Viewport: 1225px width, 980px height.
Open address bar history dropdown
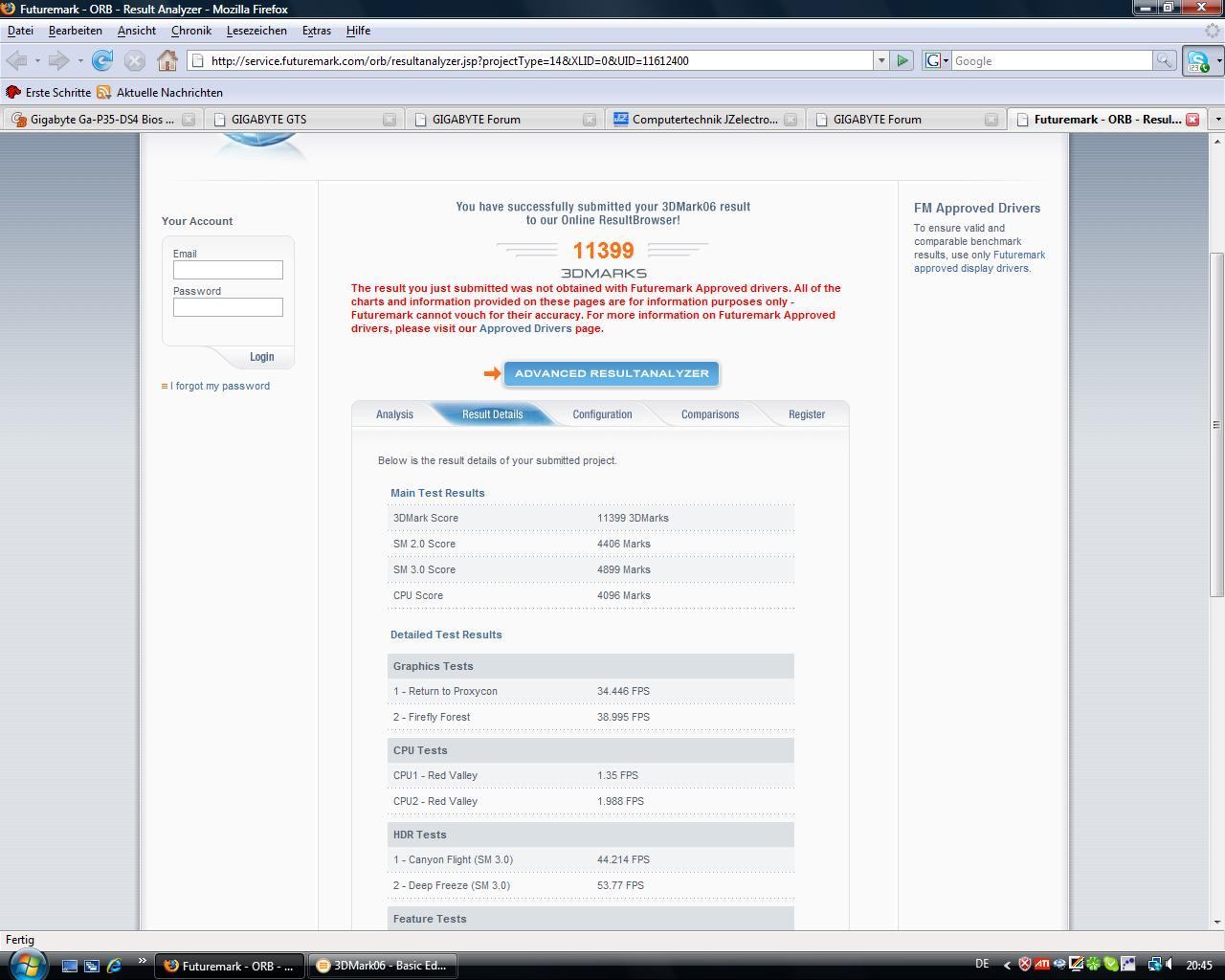point(880,60)
